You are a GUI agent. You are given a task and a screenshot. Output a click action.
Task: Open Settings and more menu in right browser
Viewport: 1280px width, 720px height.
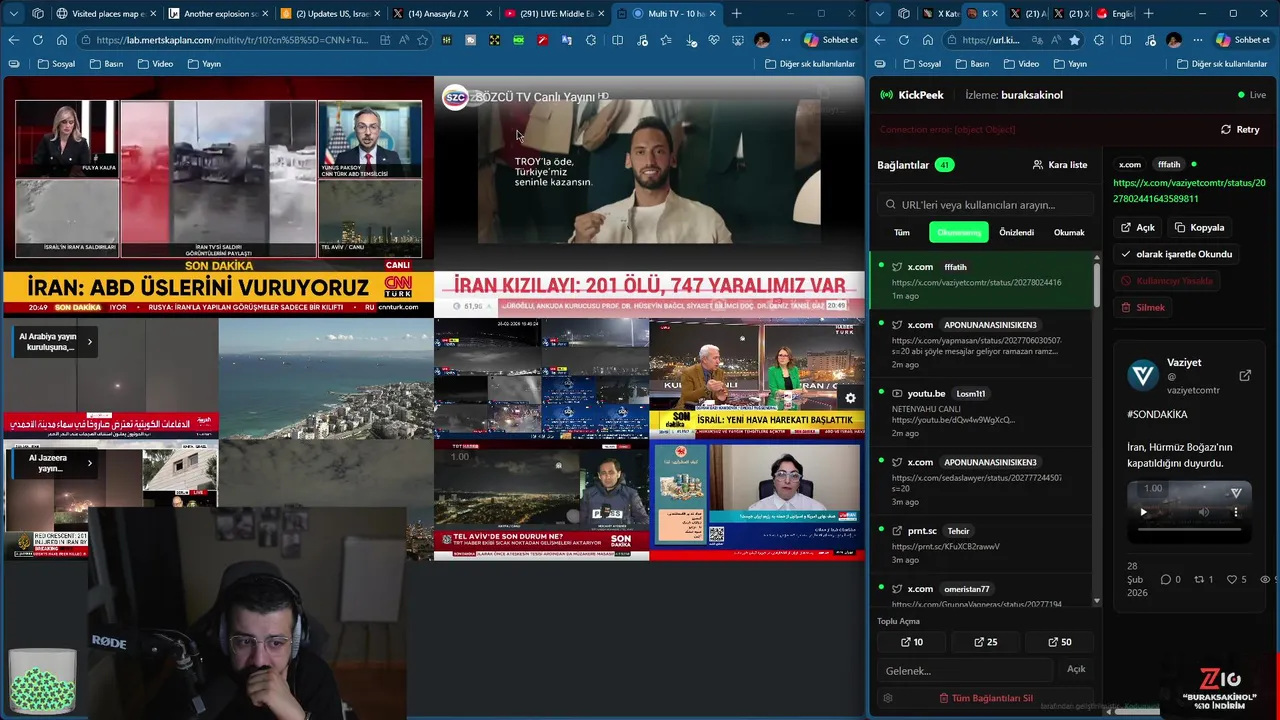point(1199,40)
